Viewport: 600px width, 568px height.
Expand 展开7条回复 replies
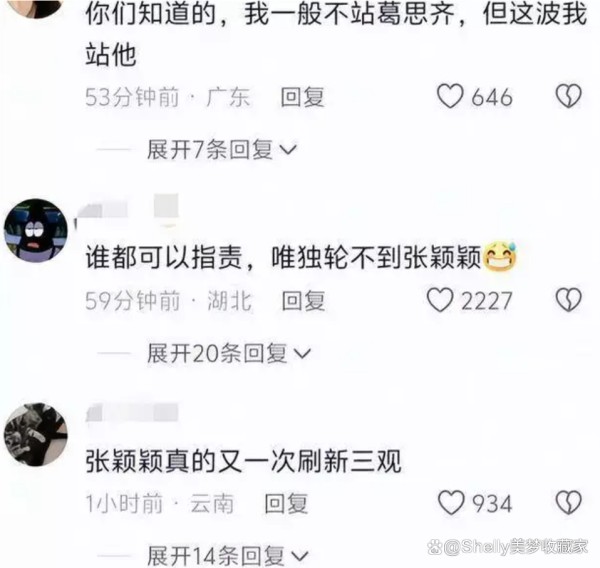pyautogui.click(x=222, y=150)
